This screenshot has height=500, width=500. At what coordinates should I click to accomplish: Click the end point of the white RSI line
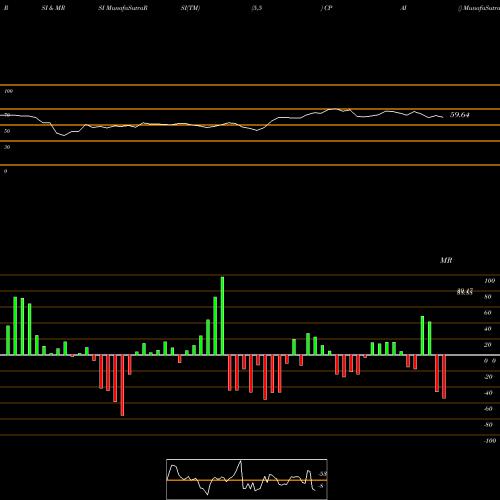[443, 117]
